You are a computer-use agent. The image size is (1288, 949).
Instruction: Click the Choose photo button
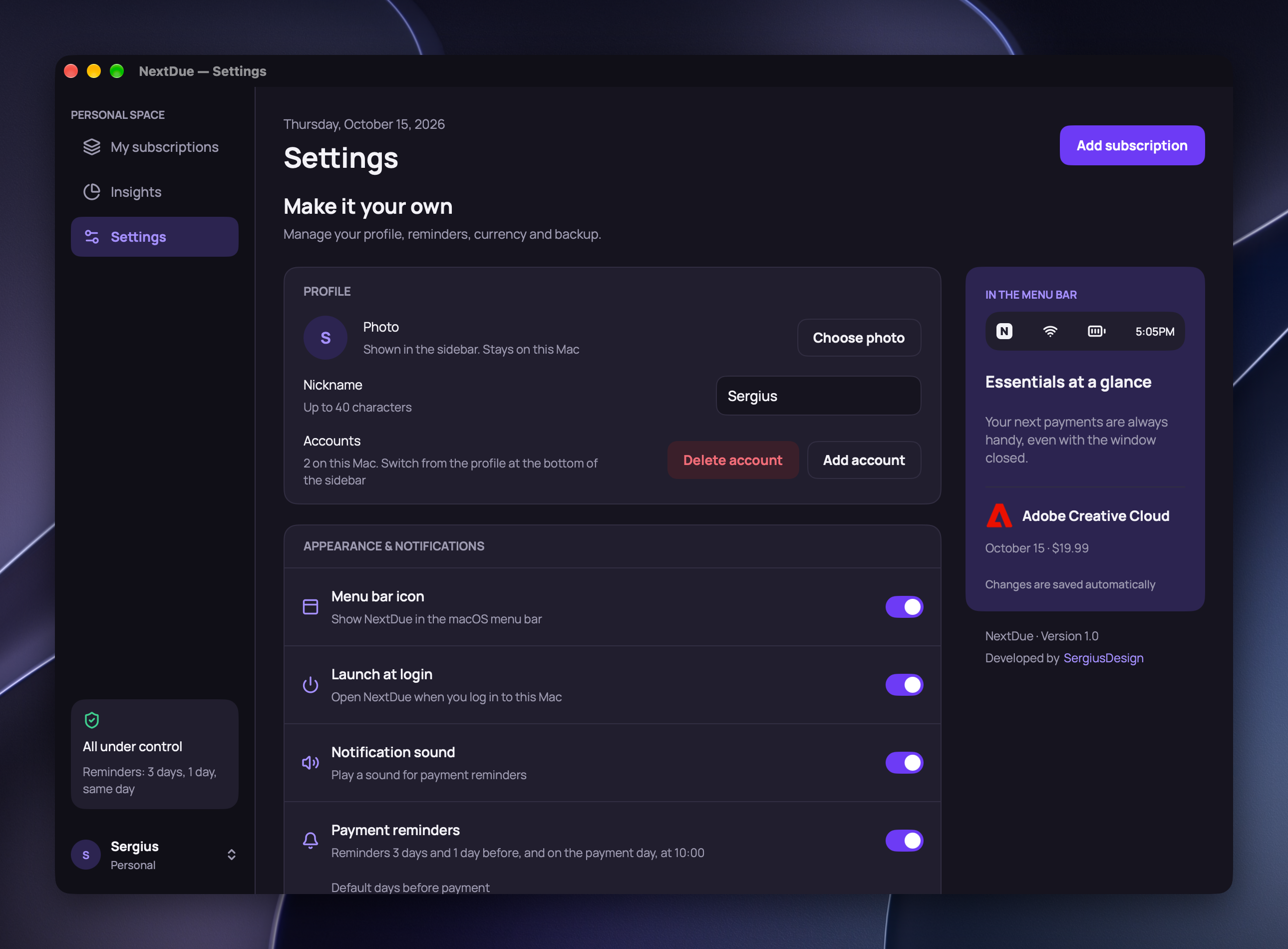coord(859,338)
